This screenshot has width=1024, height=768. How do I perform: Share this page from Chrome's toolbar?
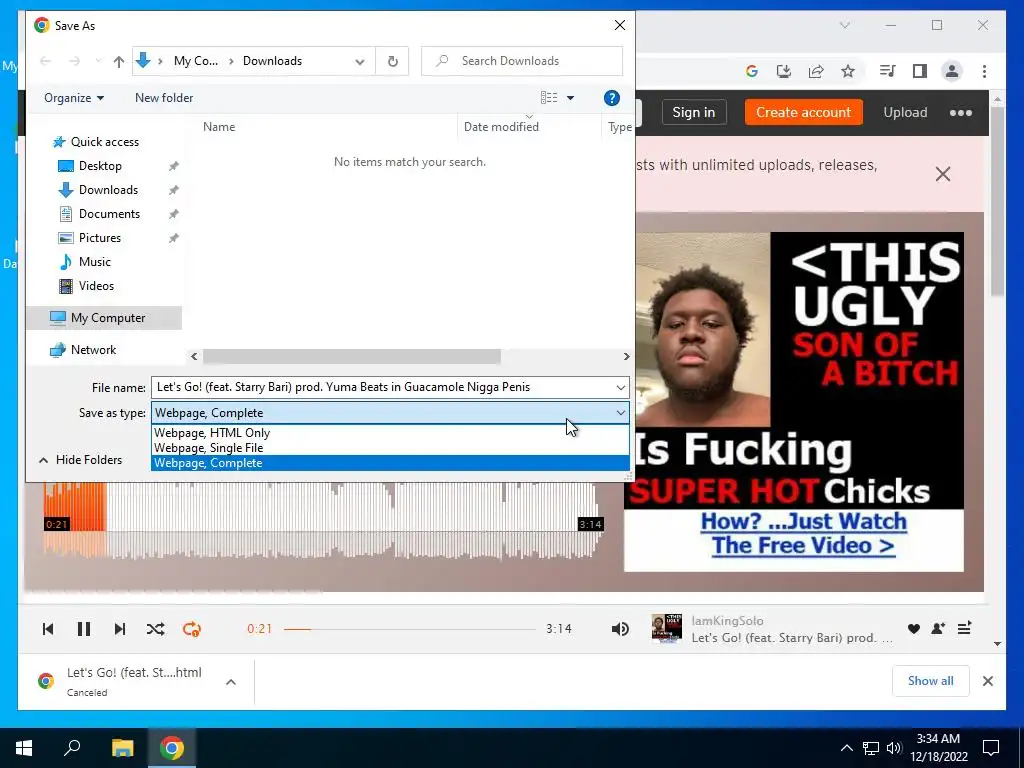pos(816,71)
